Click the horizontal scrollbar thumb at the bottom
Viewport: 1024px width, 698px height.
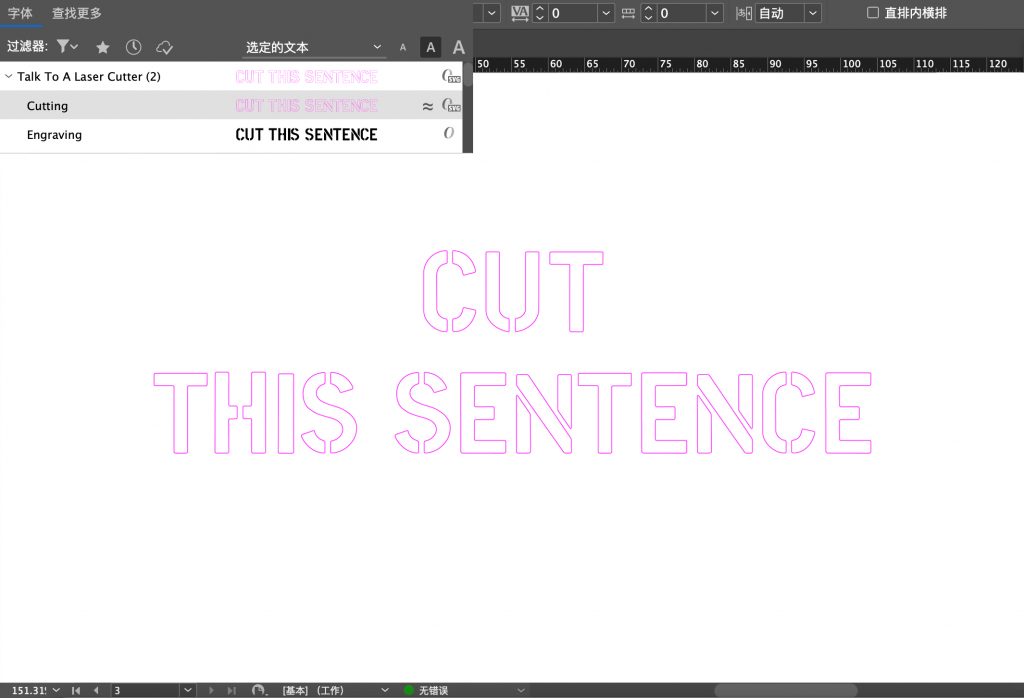pyautogui.click(x=786, y=690)
